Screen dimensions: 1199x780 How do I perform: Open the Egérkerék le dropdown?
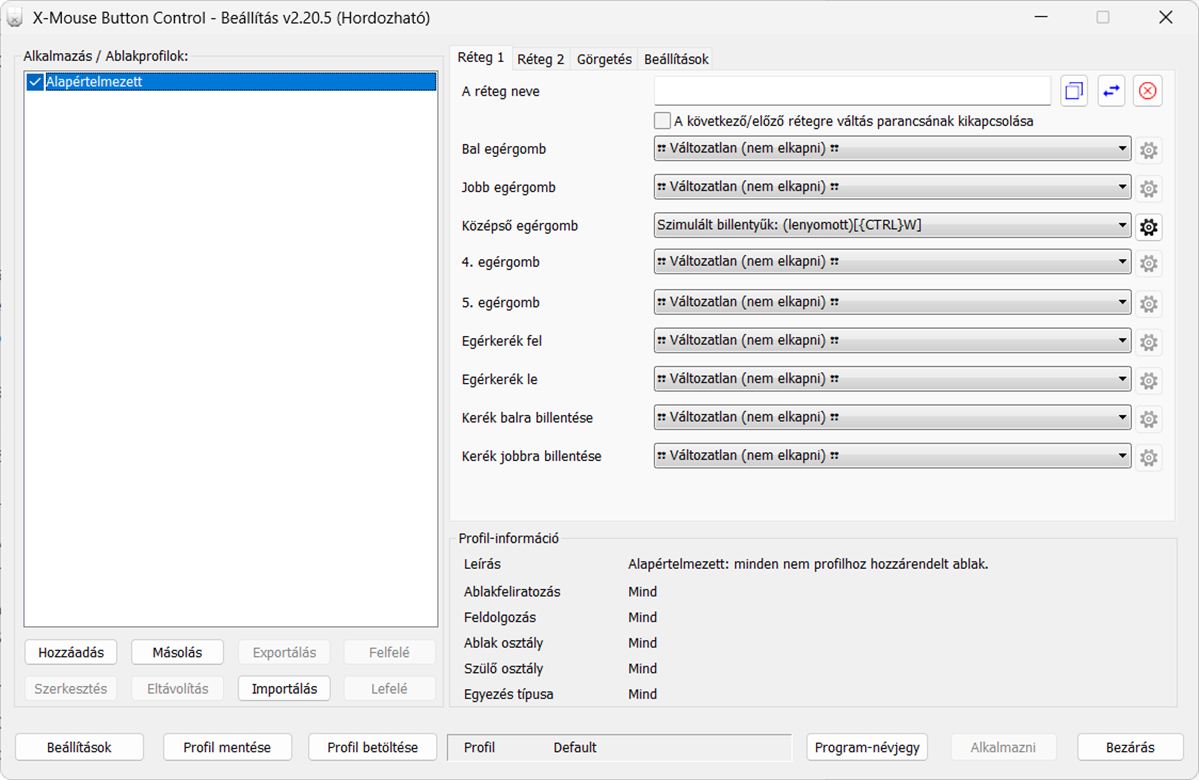[892, 379]
